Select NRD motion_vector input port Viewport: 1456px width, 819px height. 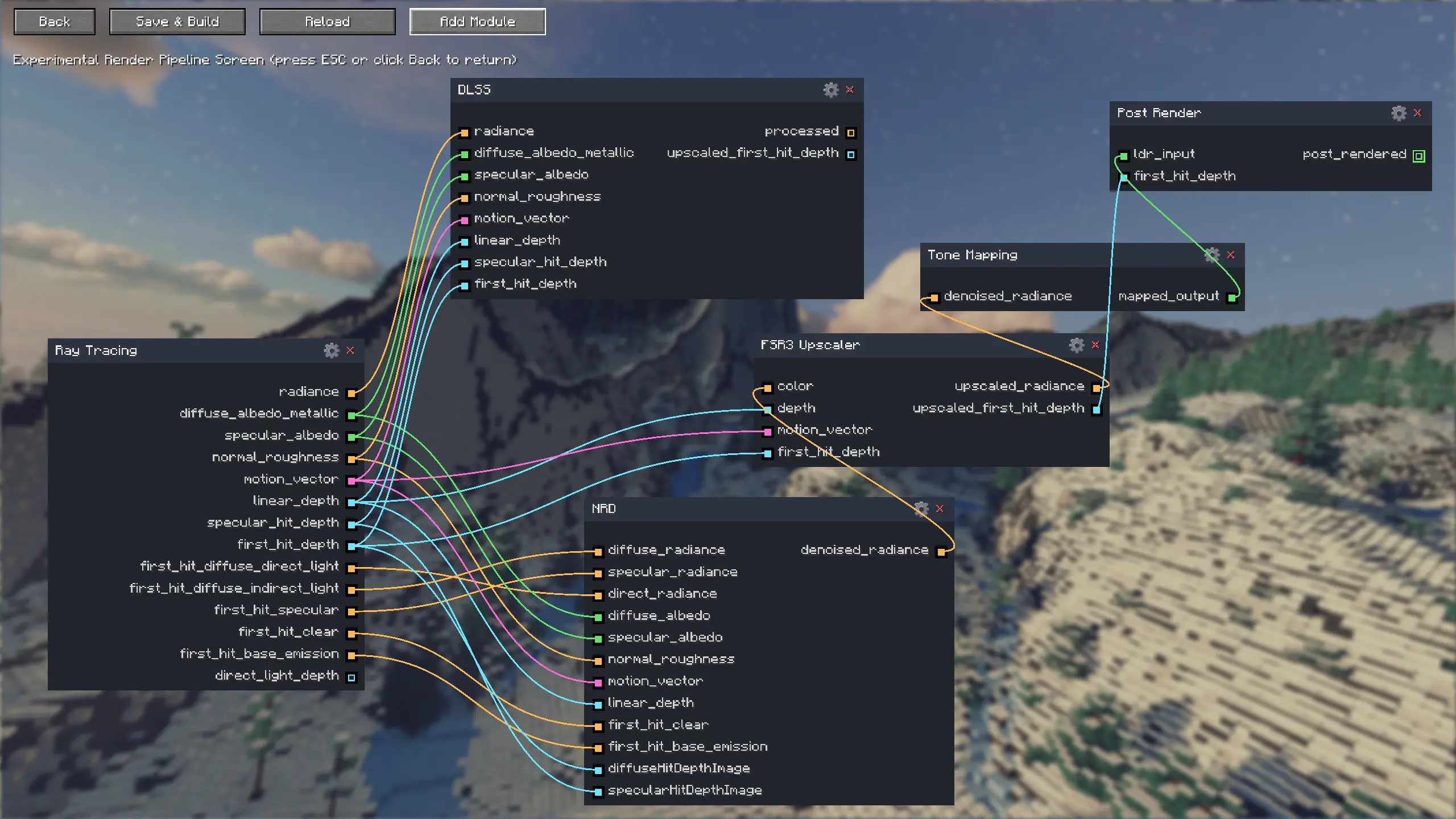[x=598, y=682]
